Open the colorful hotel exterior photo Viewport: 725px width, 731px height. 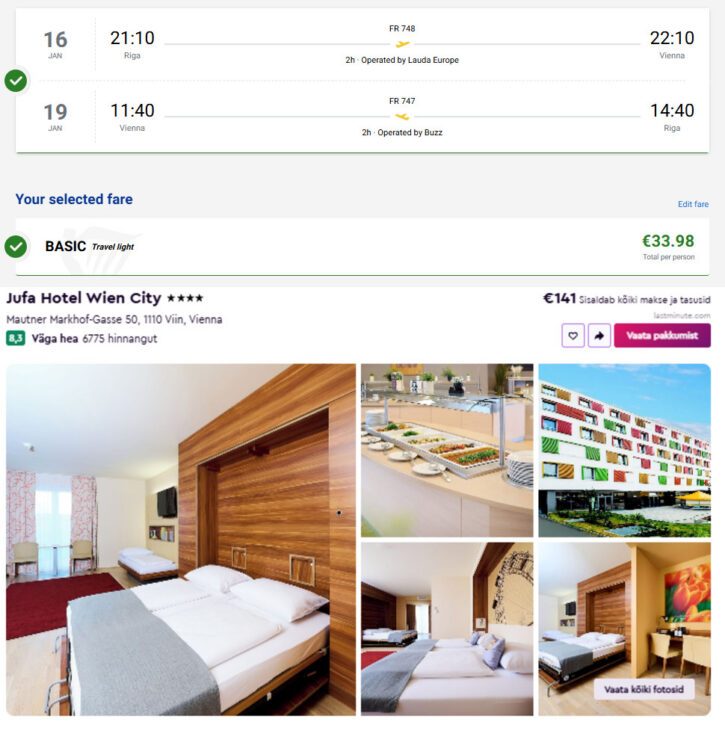point(625,450)
